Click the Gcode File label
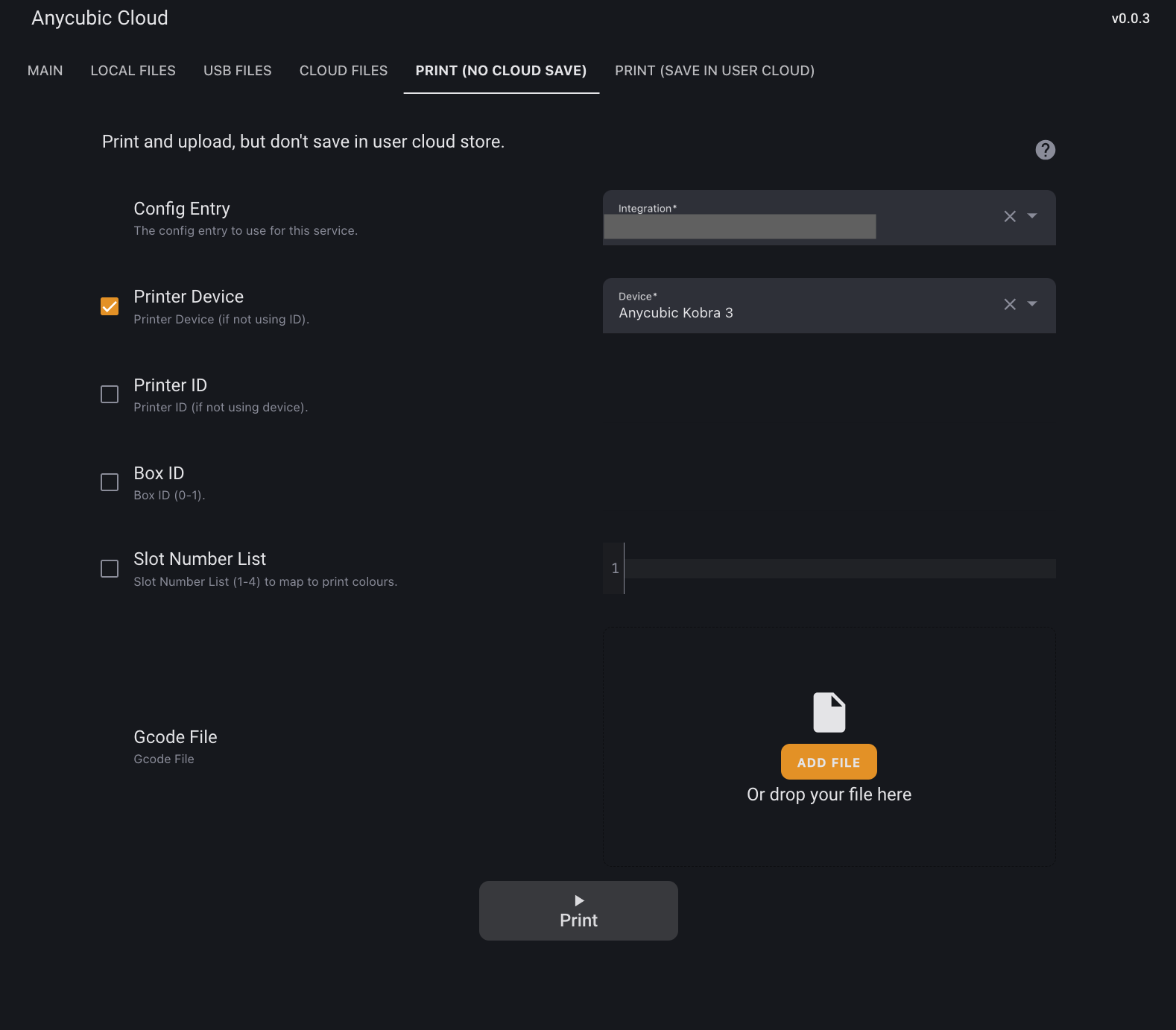Viewport: 1176px width, 1030px height. pos(175,737)
